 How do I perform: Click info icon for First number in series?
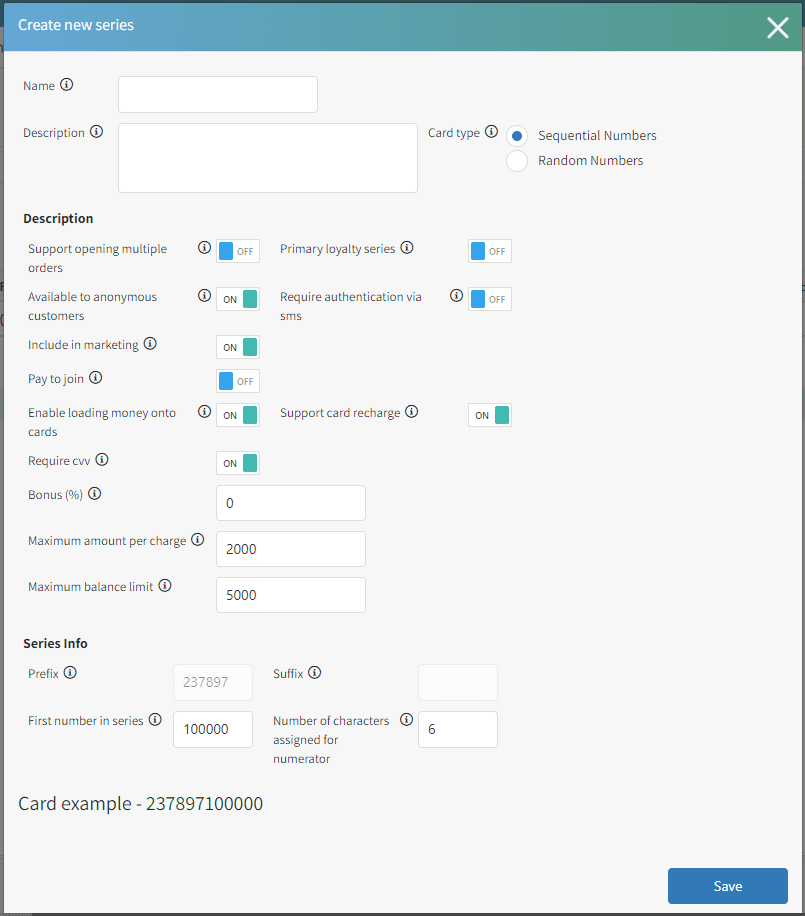point(155,719)
